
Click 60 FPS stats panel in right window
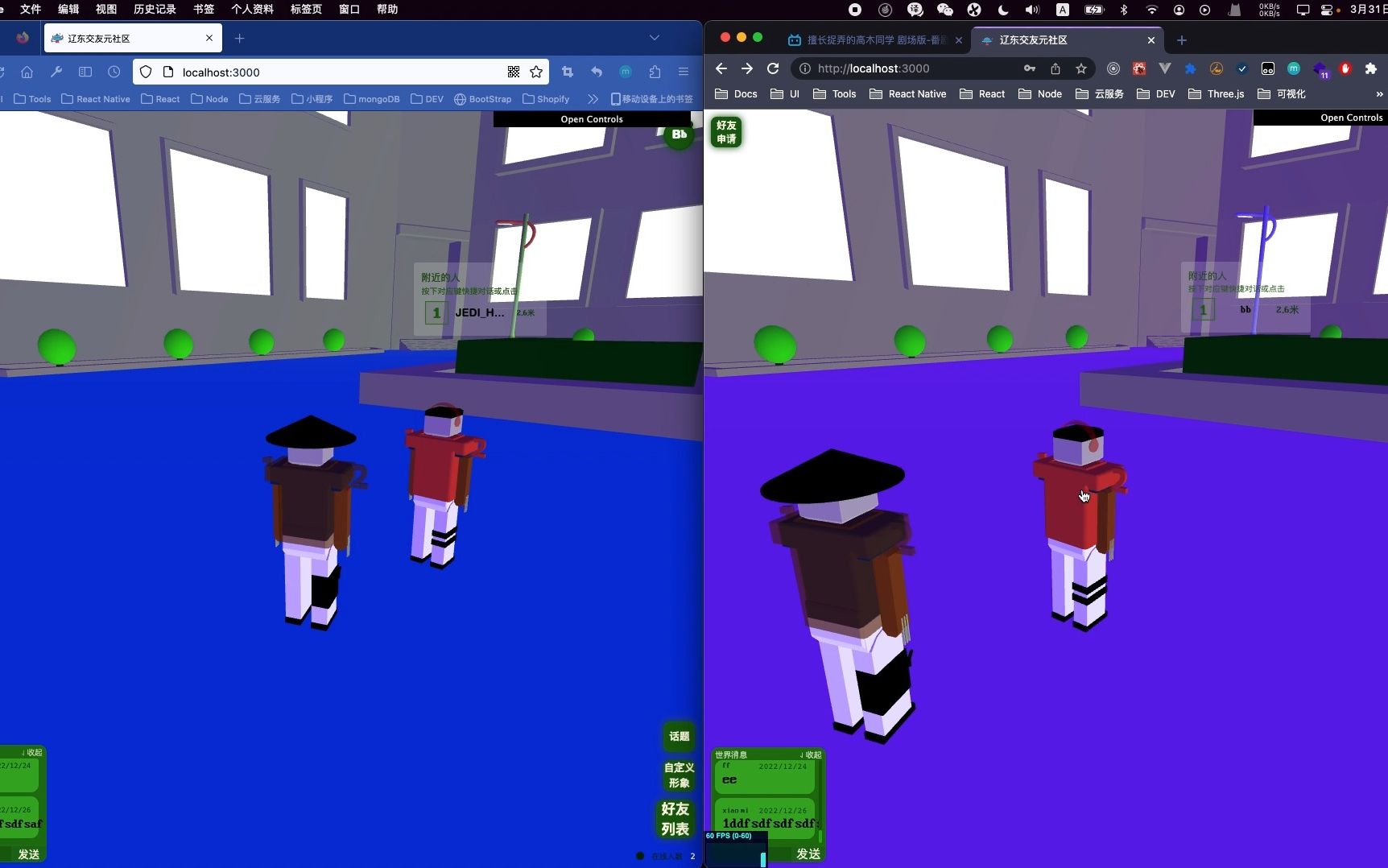736,849
